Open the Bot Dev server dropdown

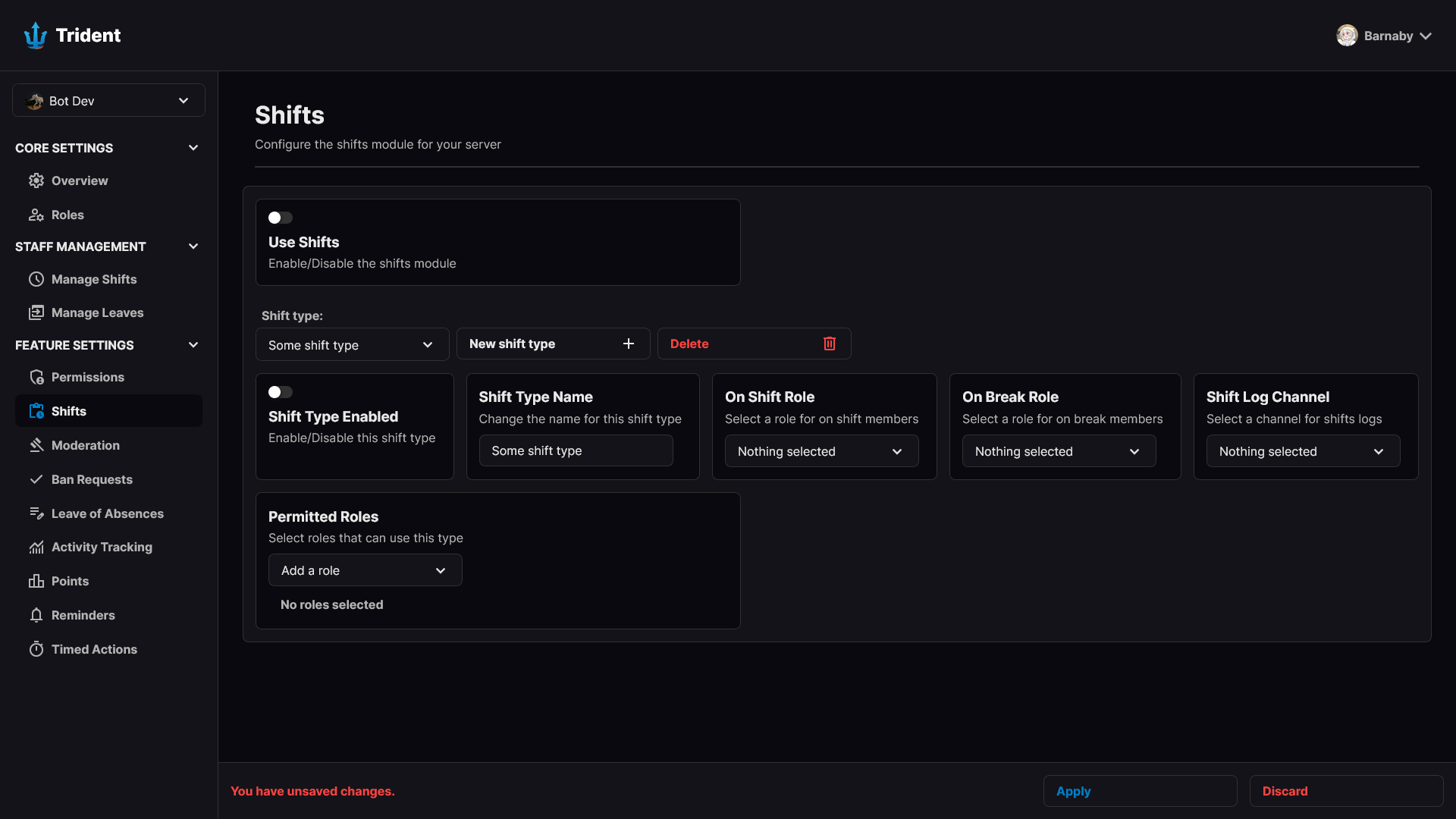(108, 101)
